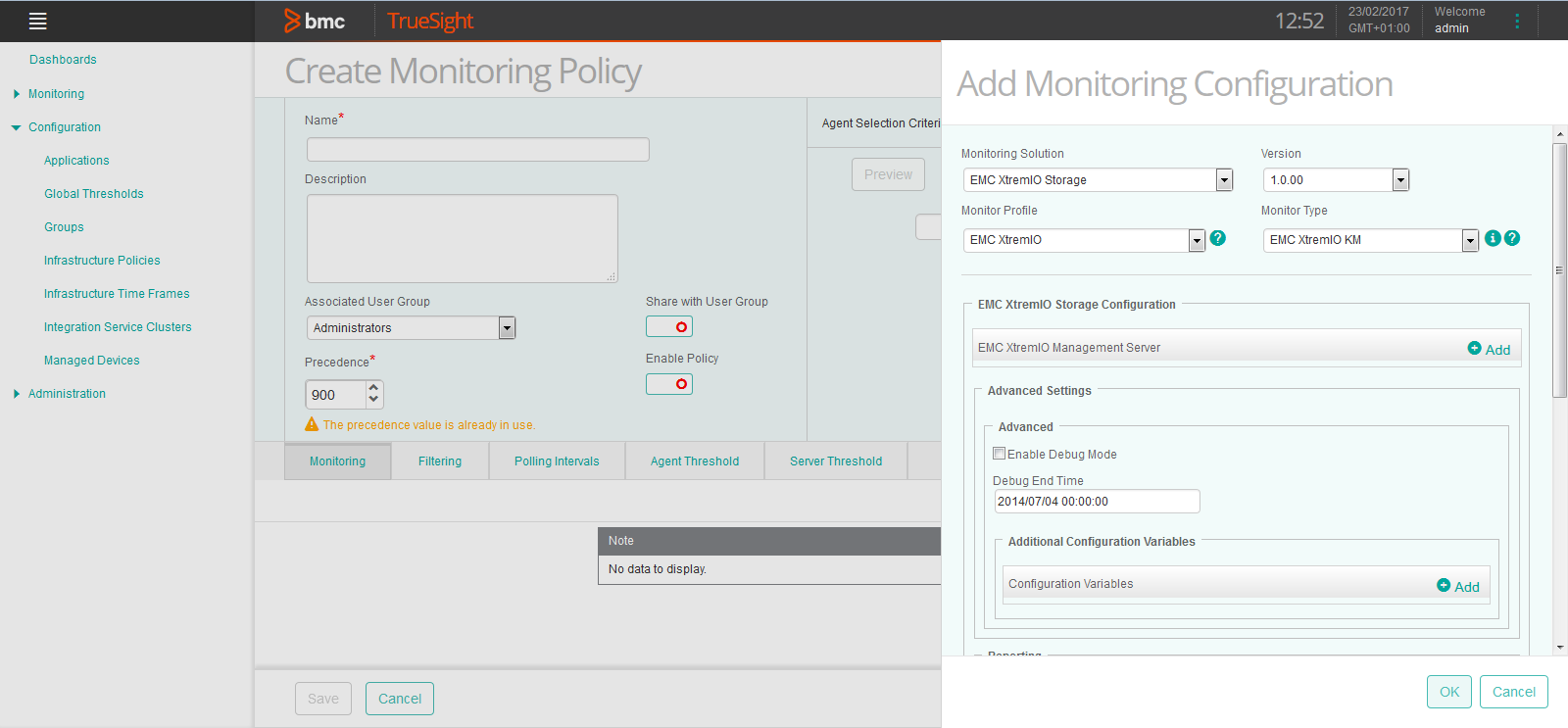Check Enable Debug Mode checkbox

pos(1000,454)
